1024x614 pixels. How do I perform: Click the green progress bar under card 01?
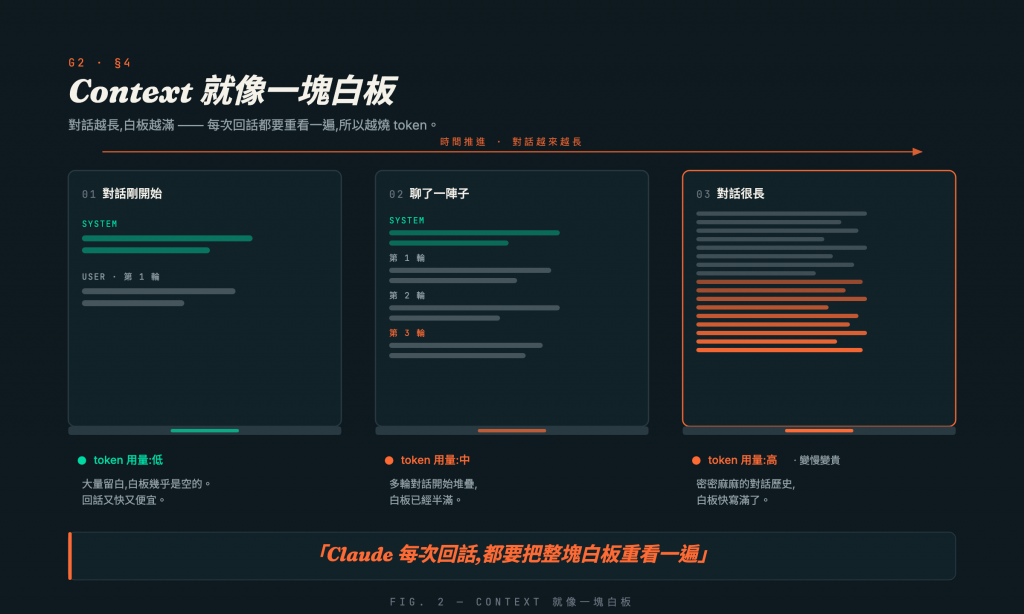[204, 430]
